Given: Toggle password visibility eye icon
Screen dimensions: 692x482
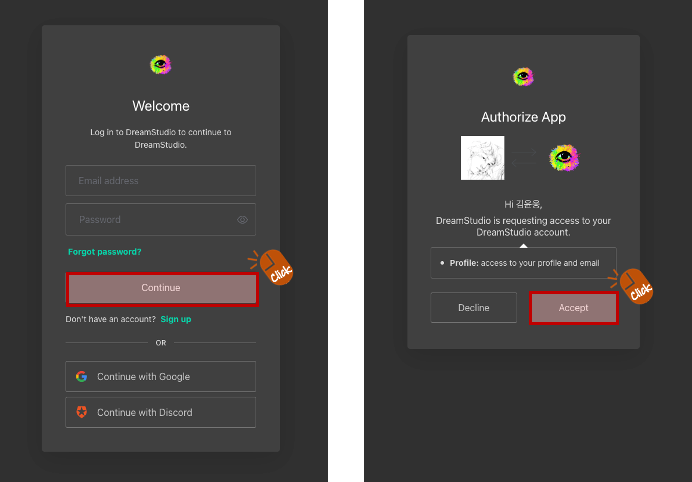Looking at the screenshot, I should 242,220.
